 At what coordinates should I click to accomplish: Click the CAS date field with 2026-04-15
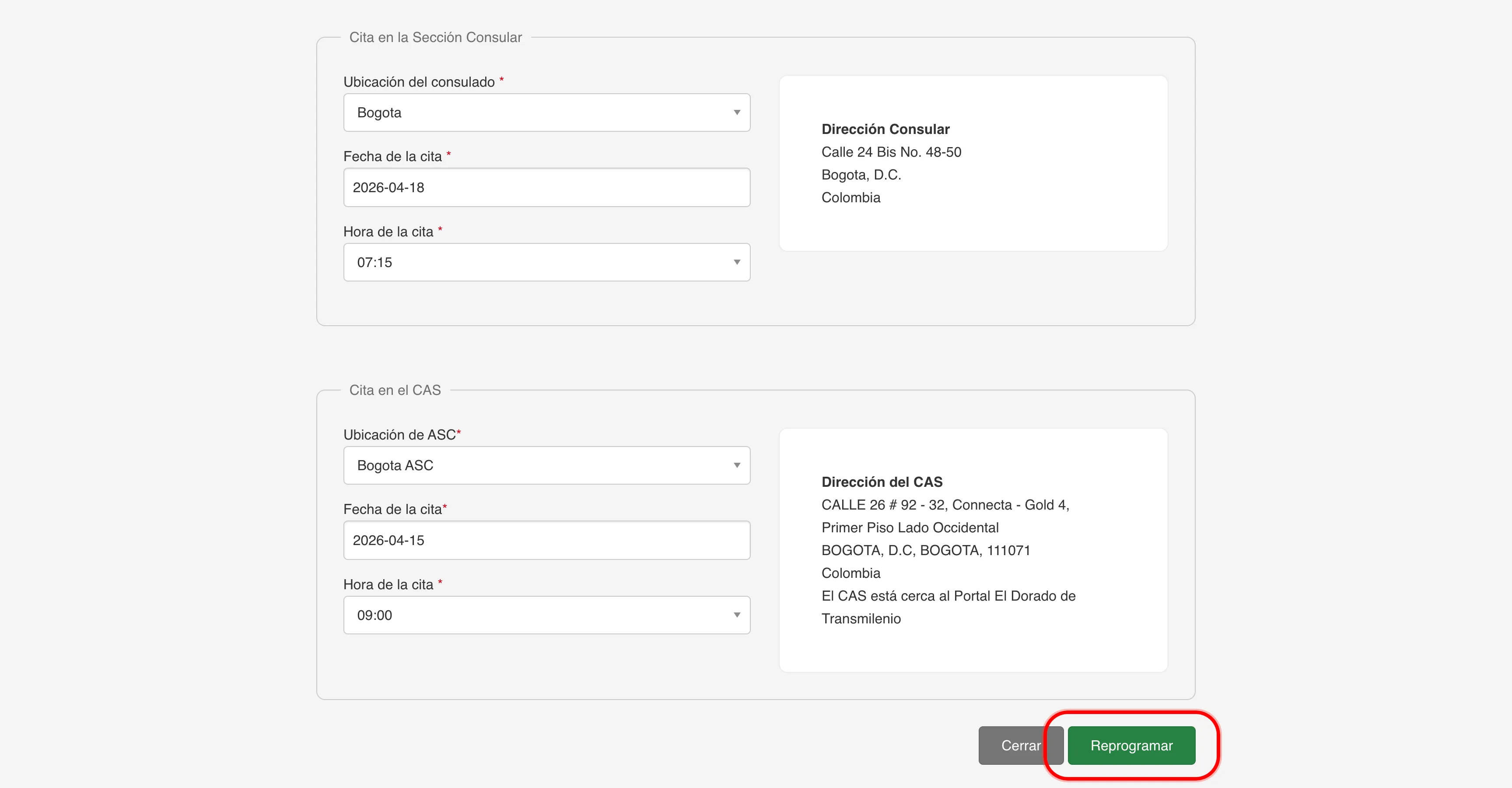pos(546,540)
